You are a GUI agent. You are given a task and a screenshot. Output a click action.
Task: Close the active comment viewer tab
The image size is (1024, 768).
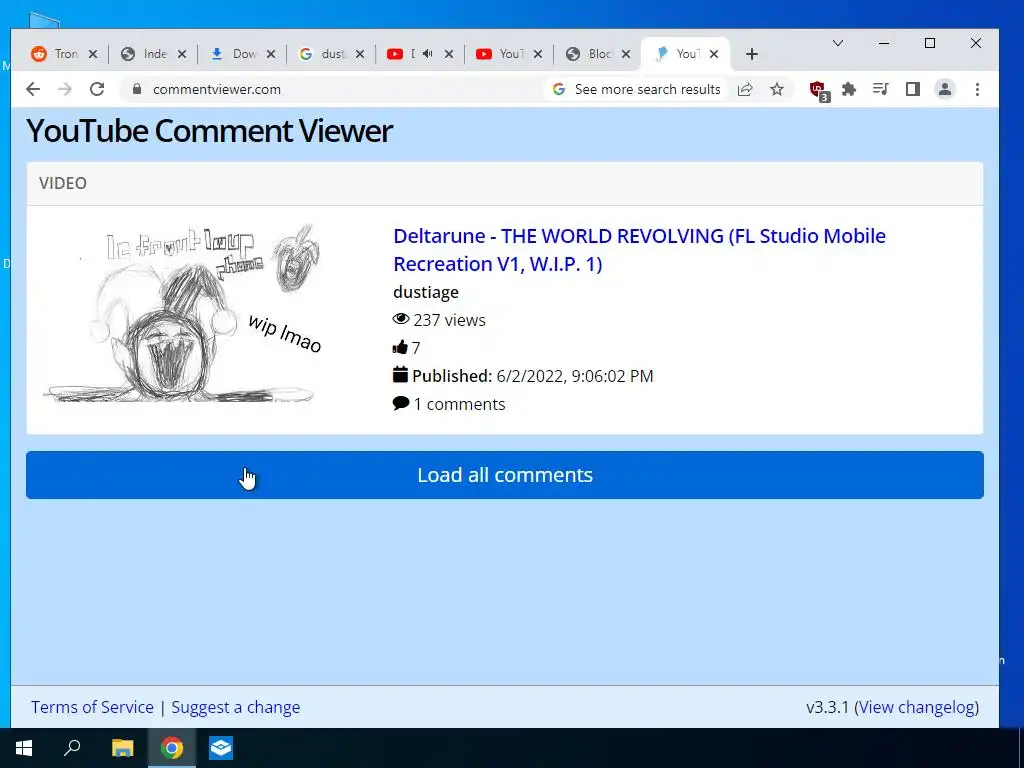[714, 54]
